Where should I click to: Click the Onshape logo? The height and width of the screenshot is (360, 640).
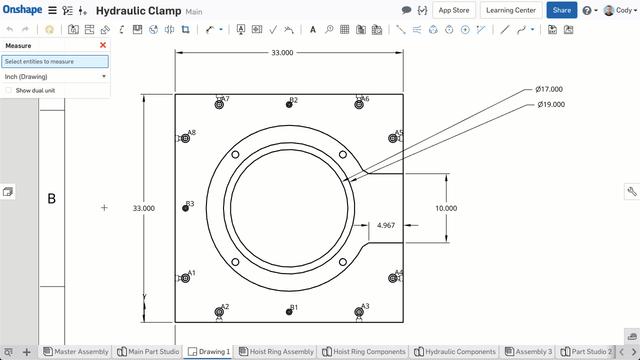coord(22,10)
